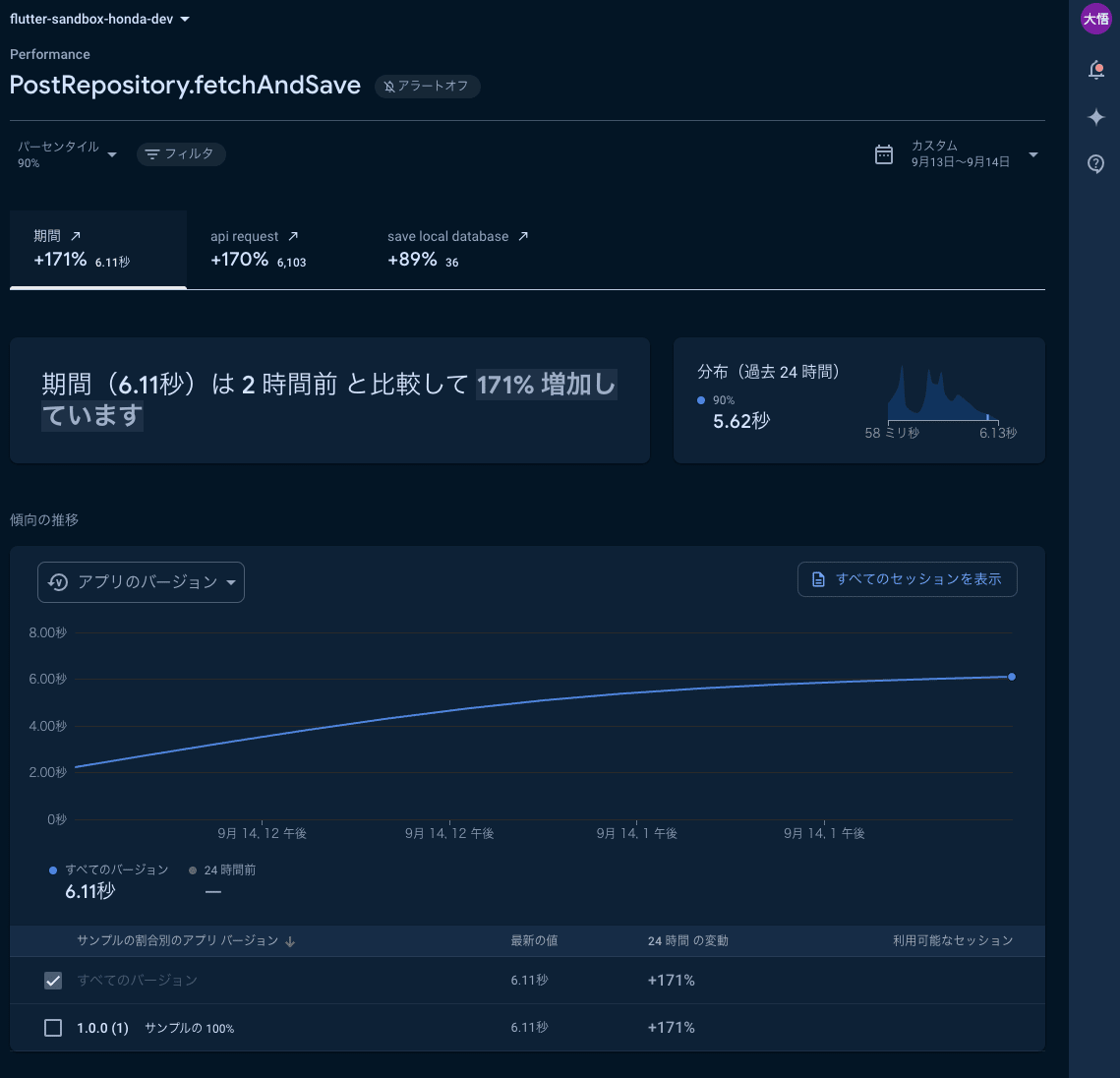The height and width of the screenshot is (1078, 1120).
Task: Open the flutter-sandbox-honda-dev project dropdown
Action: [98, 18]
